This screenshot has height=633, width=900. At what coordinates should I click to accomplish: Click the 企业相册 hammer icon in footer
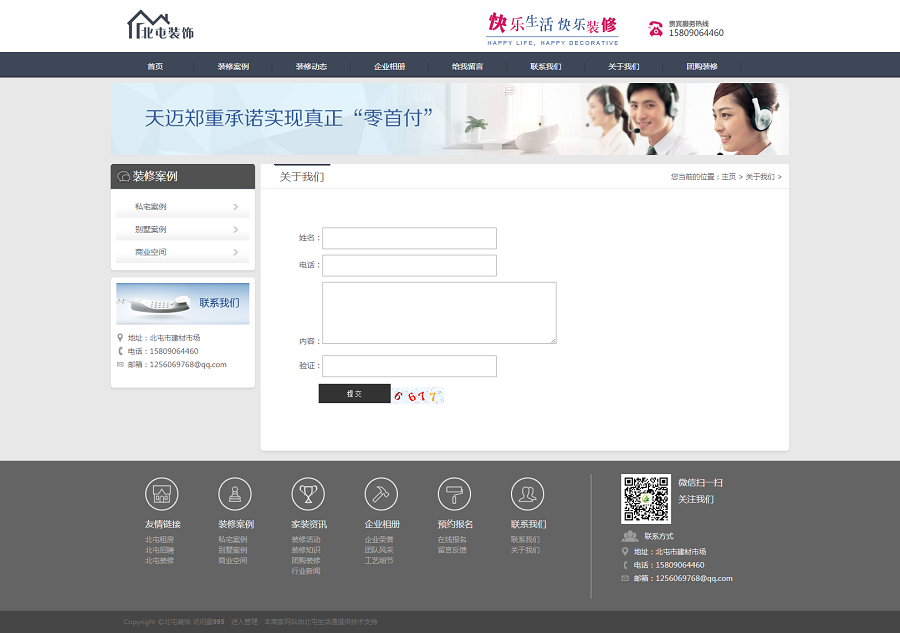(381, 494)
